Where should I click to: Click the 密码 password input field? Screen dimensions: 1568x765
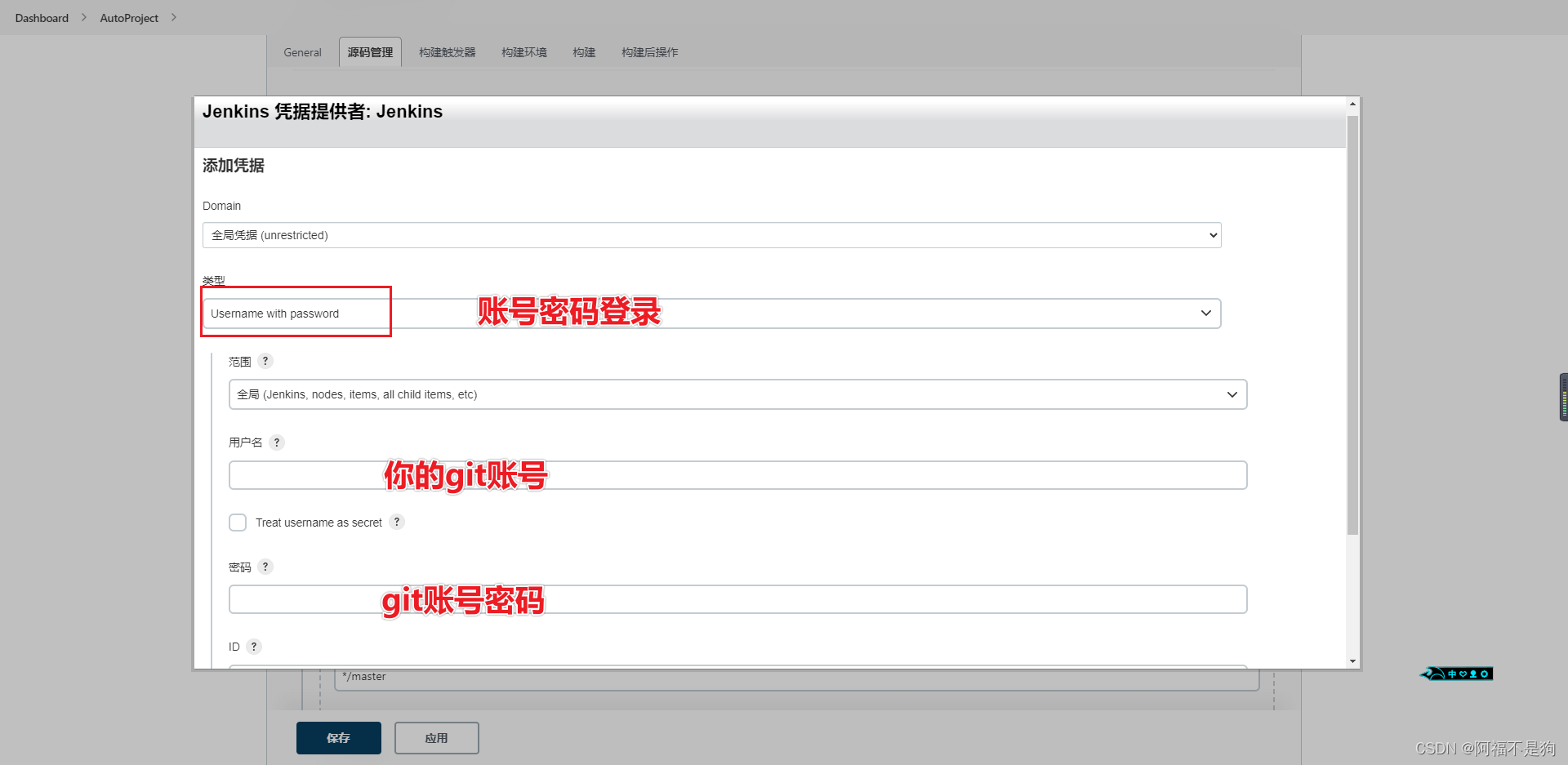coord(738,599)
